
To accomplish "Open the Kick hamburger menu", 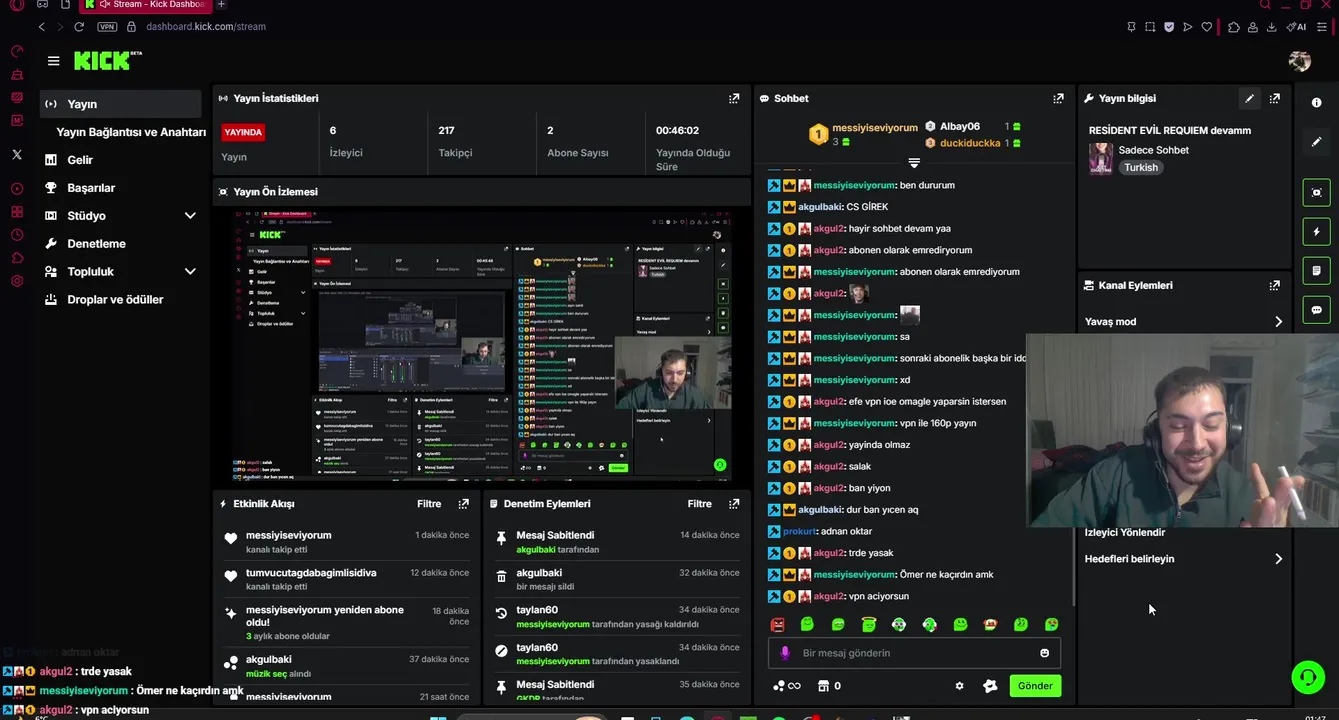I will pyautogui.click(x=53, y=61).
